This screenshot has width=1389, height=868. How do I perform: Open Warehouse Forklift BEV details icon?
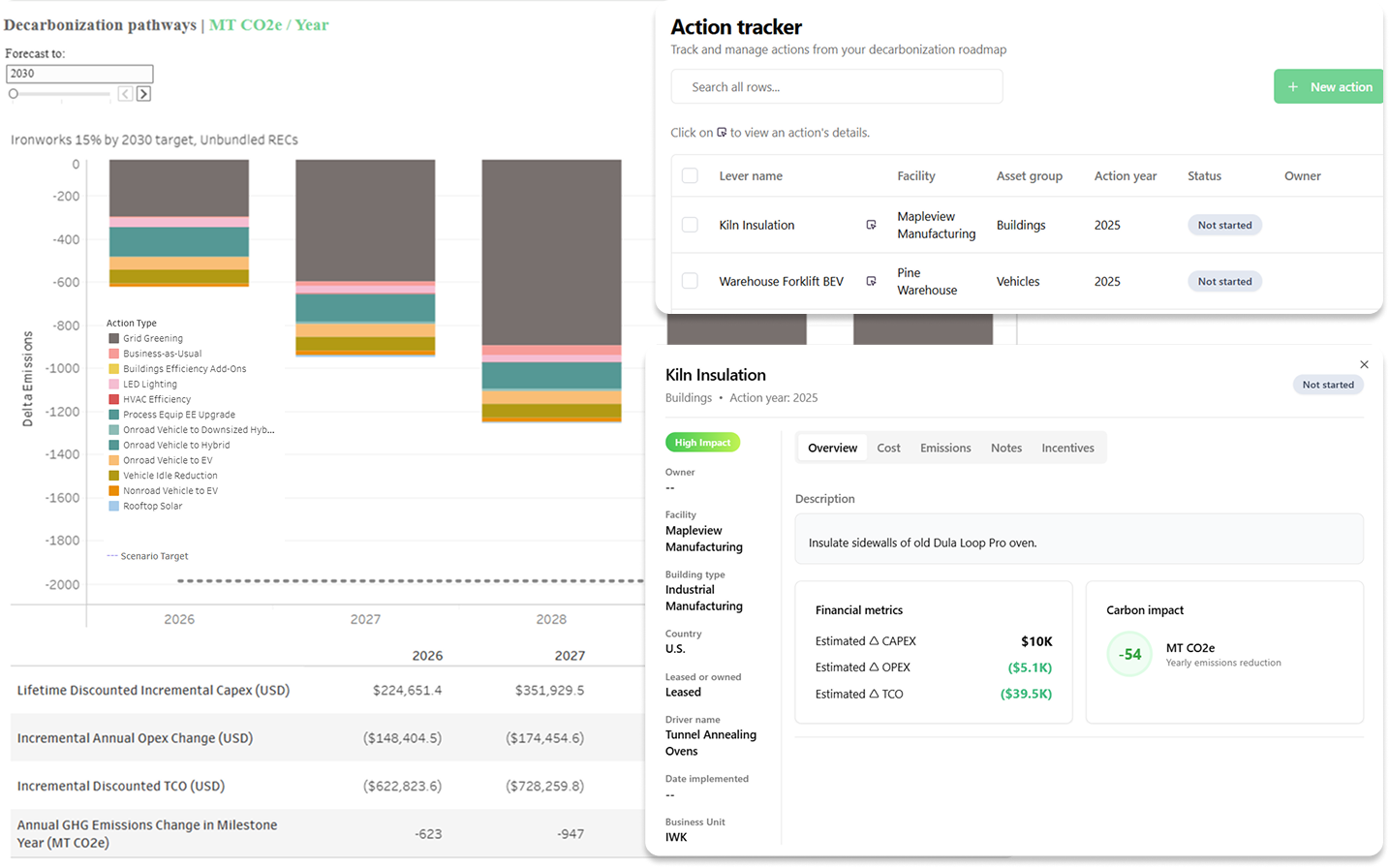pos(871,281)
